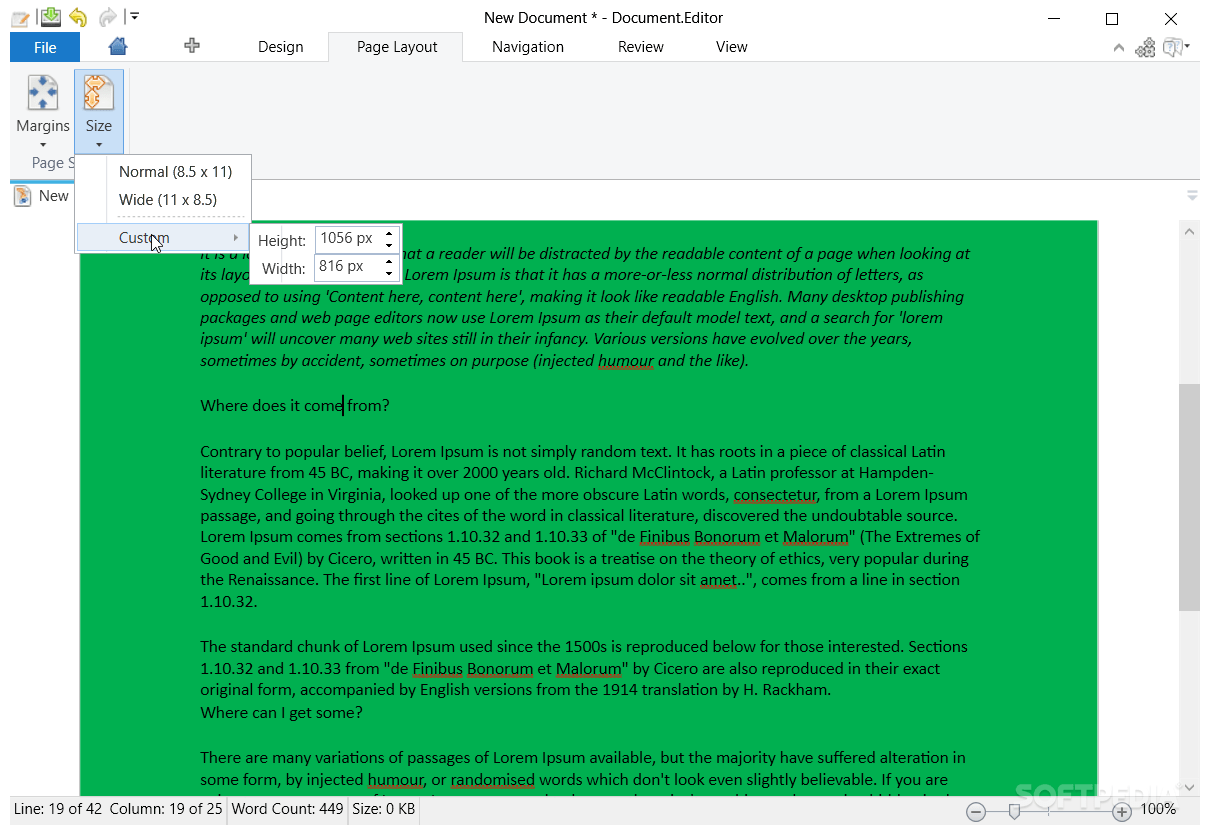This screenshot has width=1210, height=835.
Task: Increase Width with the up spinner
Action: [389, 261]
